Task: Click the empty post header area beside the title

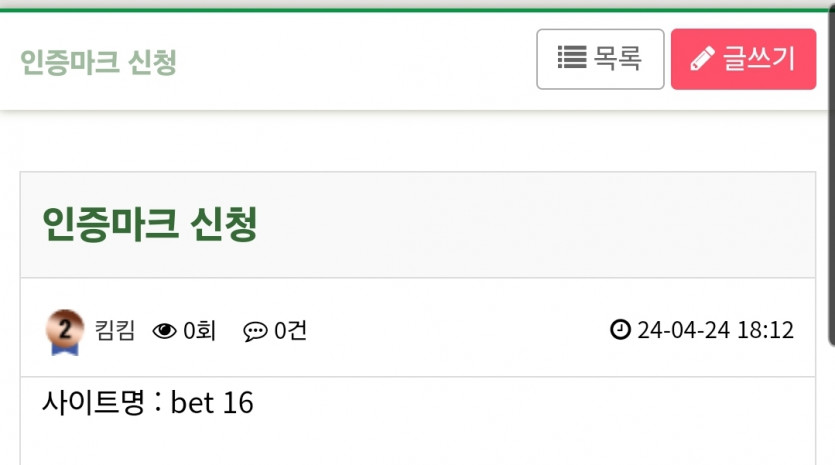Action: (x=540, y=225)
